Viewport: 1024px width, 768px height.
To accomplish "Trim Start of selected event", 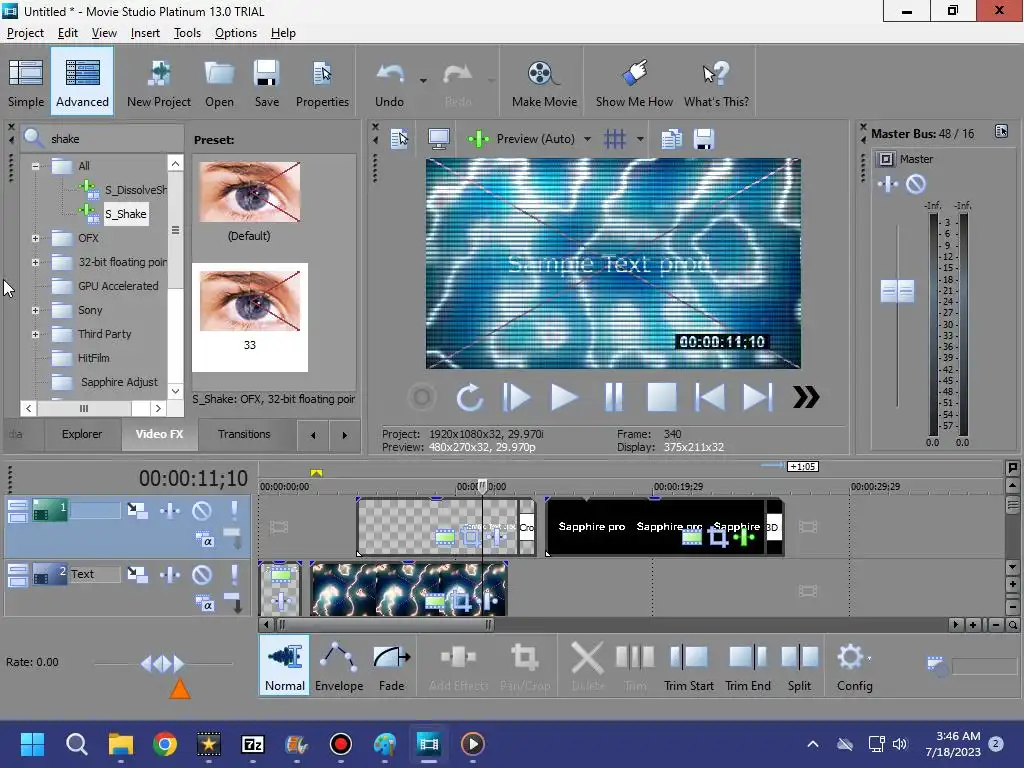I will tap(688, 665).
